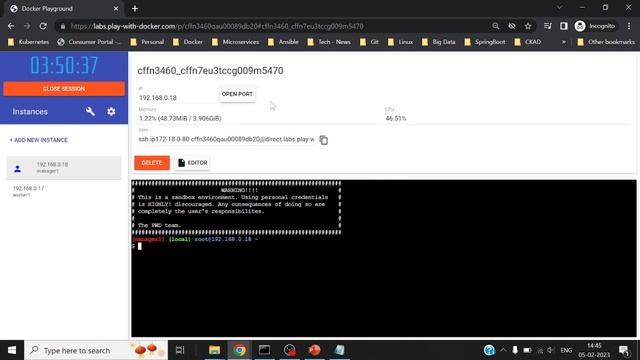This screenshot has height=360, width=640.
Task: Open the Git bookmark folder
Action: click(369, 42)
